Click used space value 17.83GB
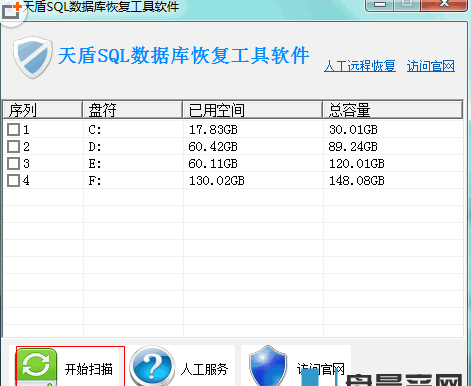This screenshot has height=386, width=471. (x=213, y=130)
